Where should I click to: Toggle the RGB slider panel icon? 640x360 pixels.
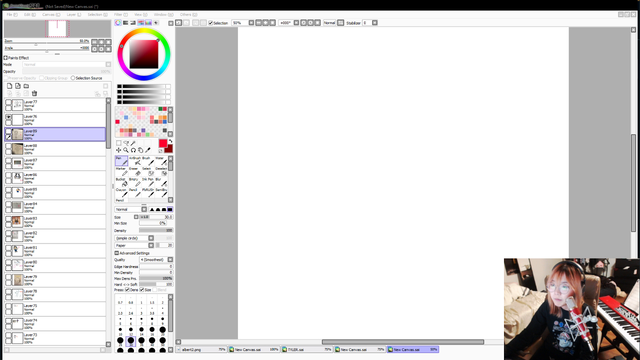(x=125, y=23)
